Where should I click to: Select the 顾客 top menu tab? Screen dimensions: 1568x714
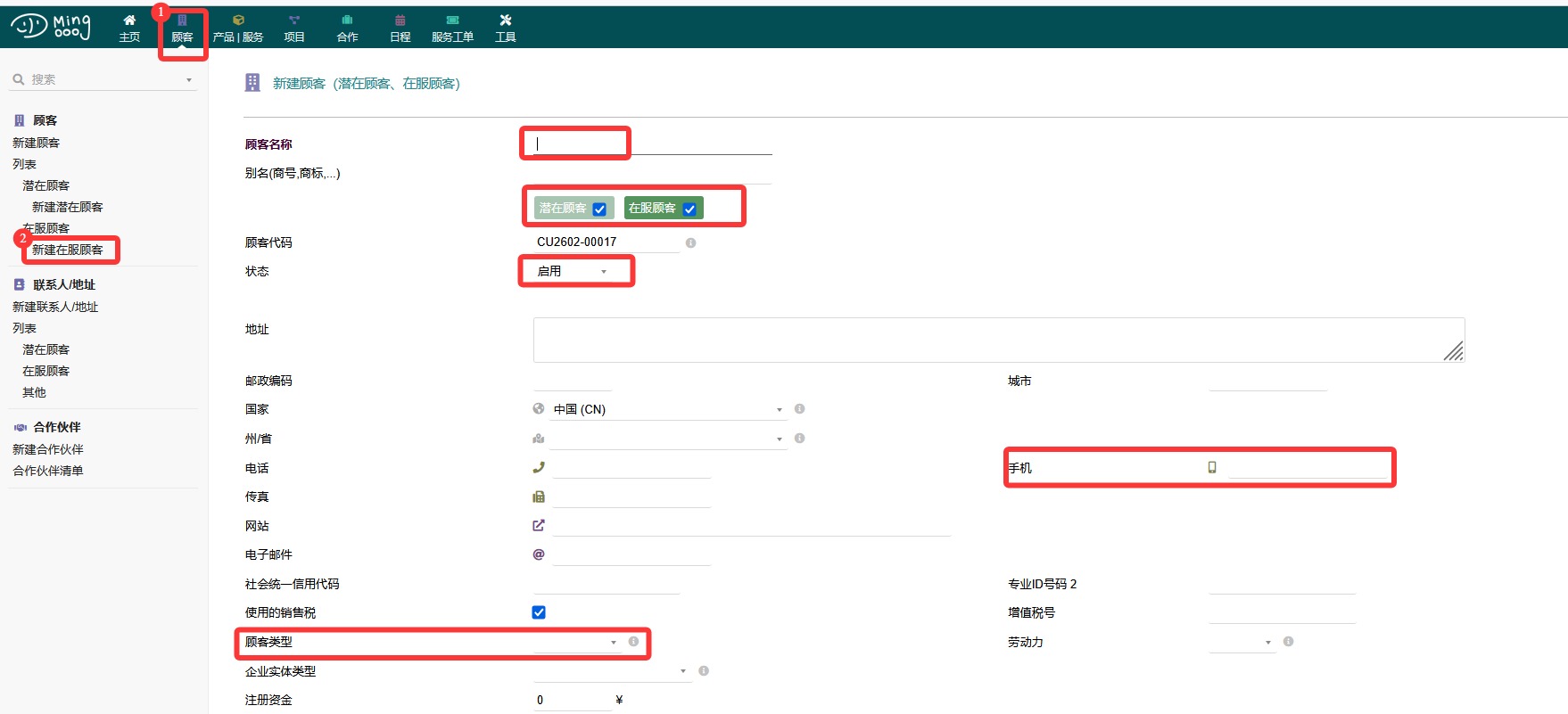182,28
